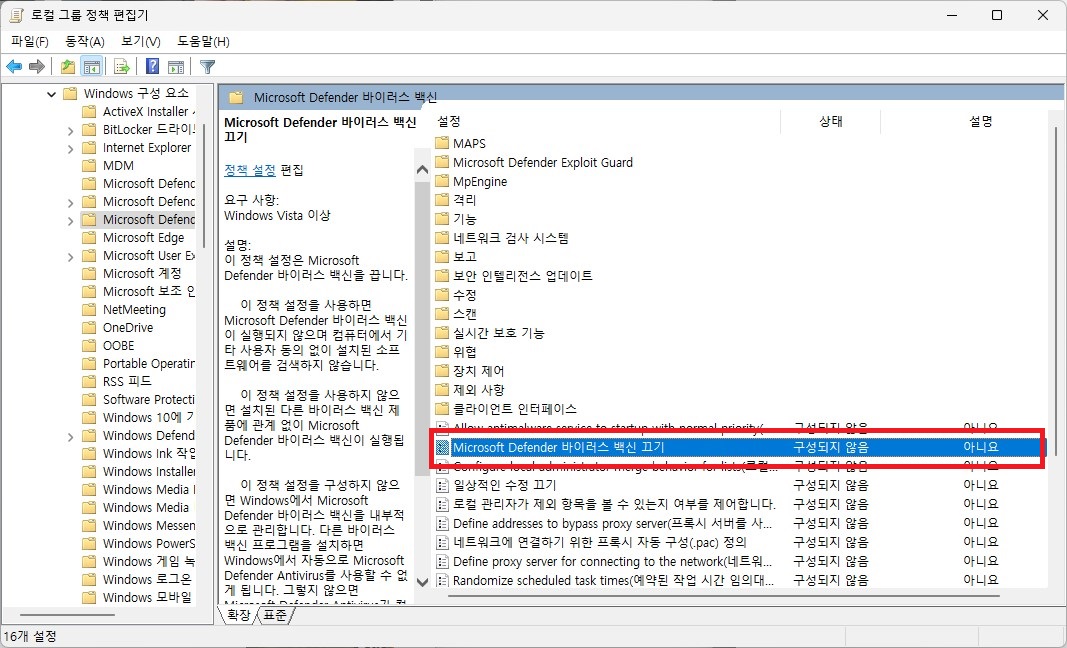Toggle the show/hide console tree icon

tap(92, 66)
